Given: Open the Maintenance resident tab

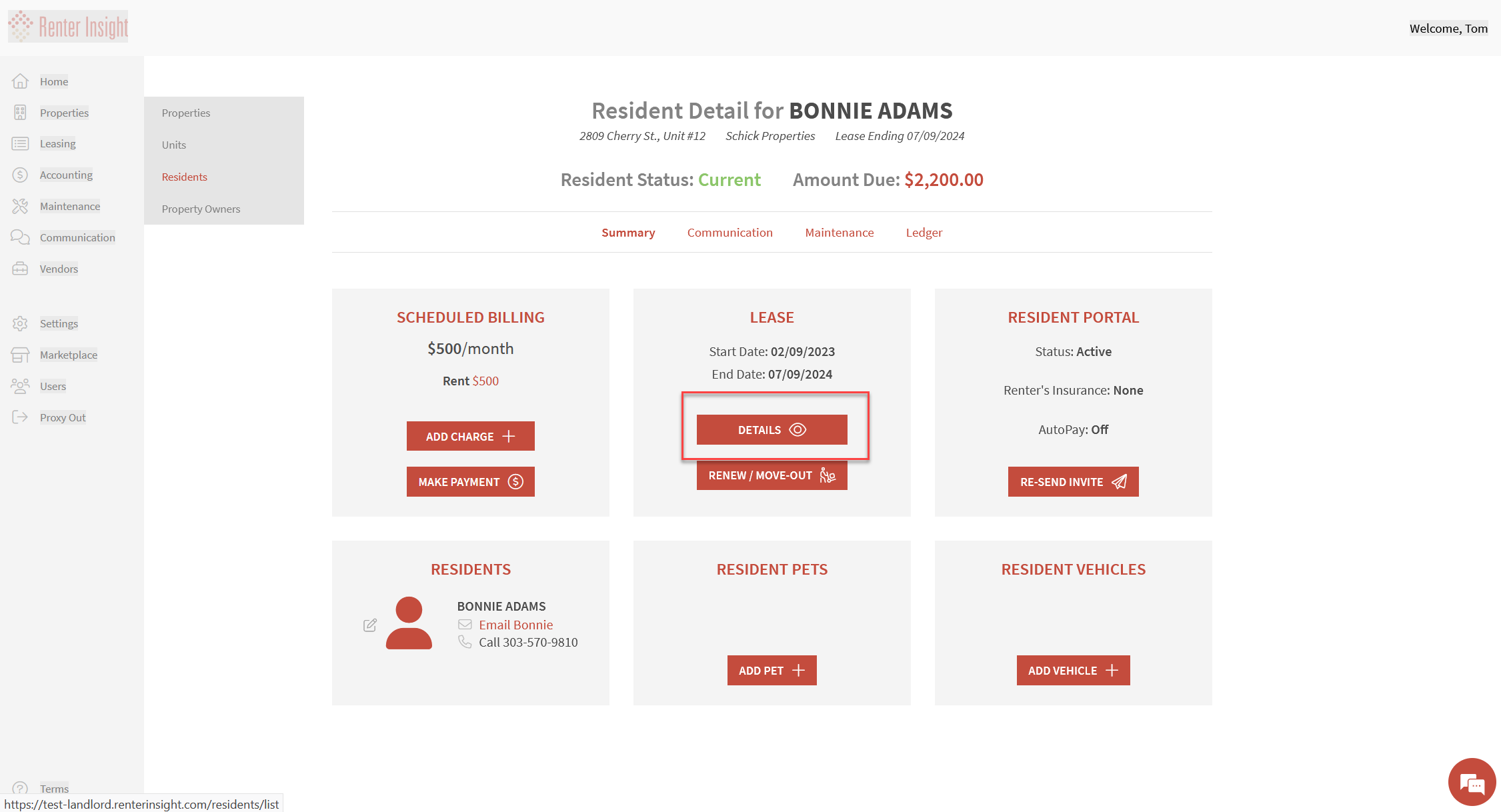Looking at the screenshot, I should click(x=839, y=233).
